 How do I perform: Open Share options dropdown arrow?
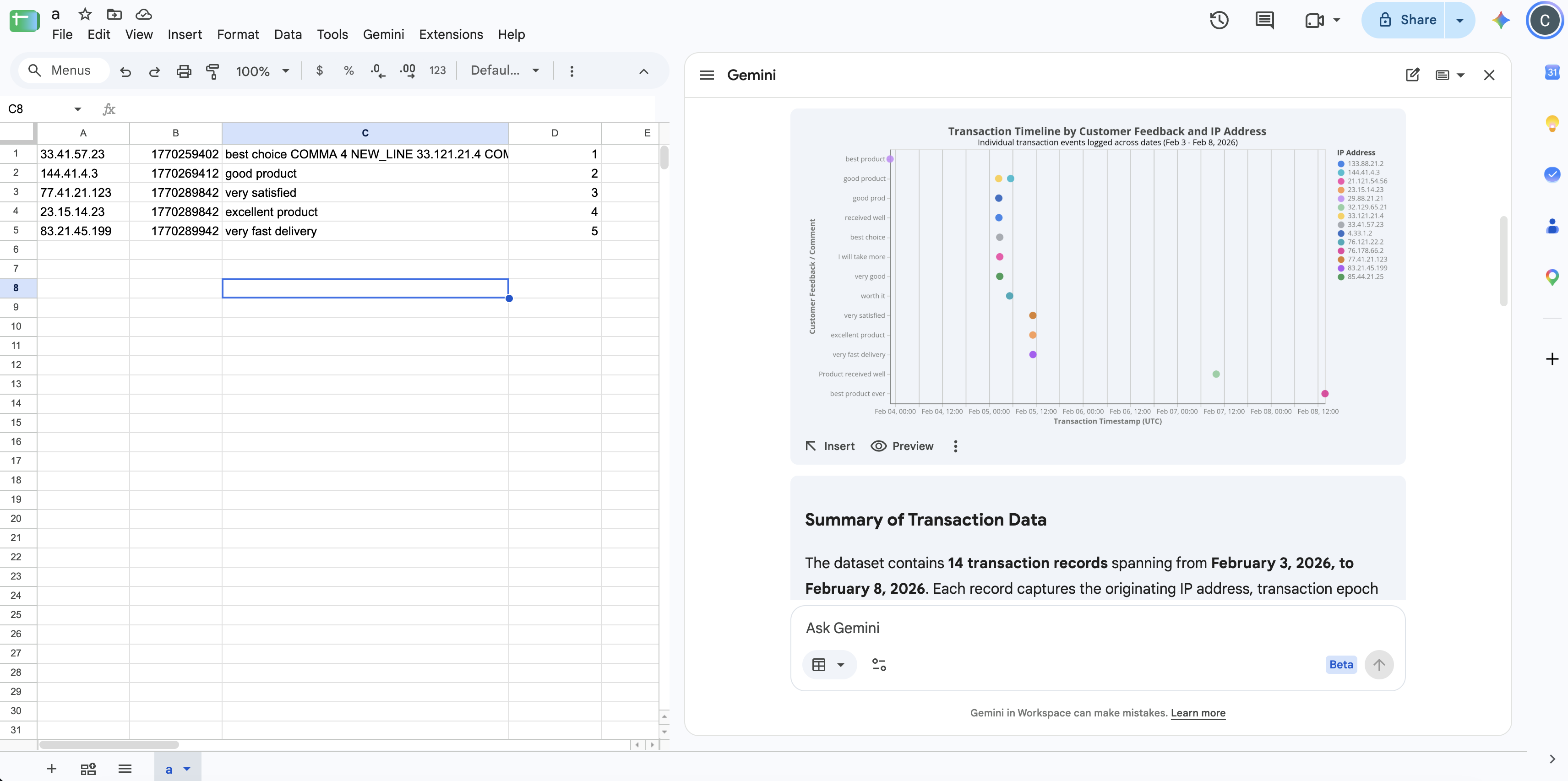coord(1459,20)
